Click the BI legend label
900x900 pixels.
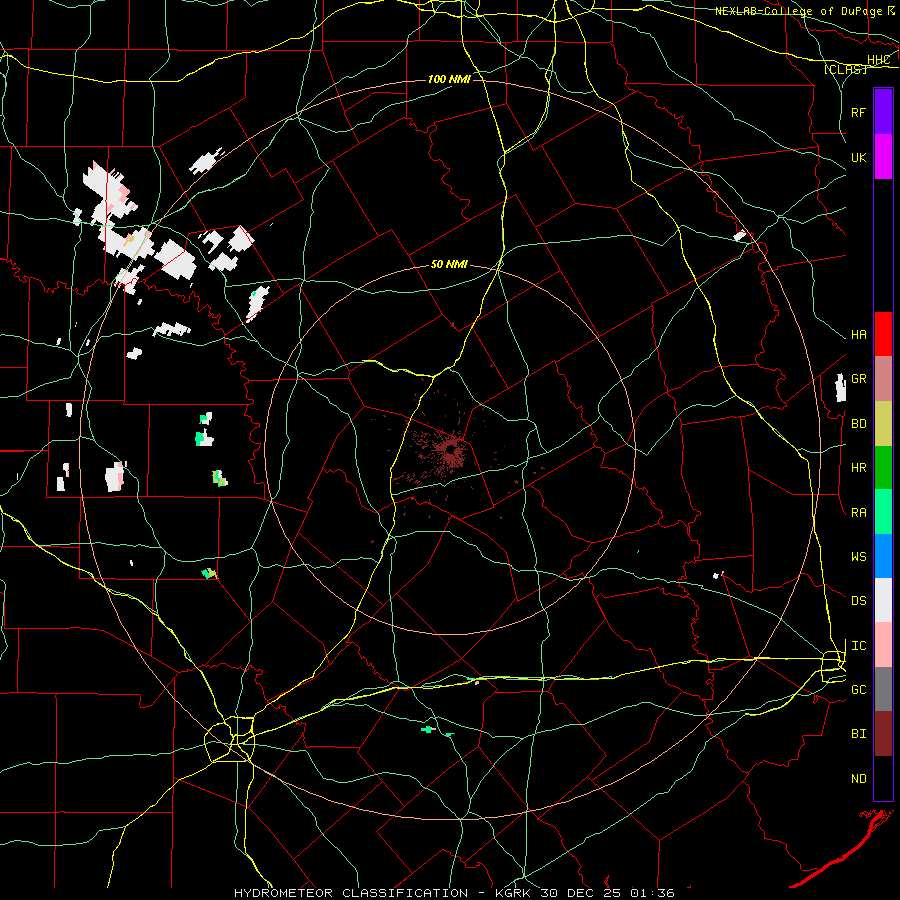[858, 734]
